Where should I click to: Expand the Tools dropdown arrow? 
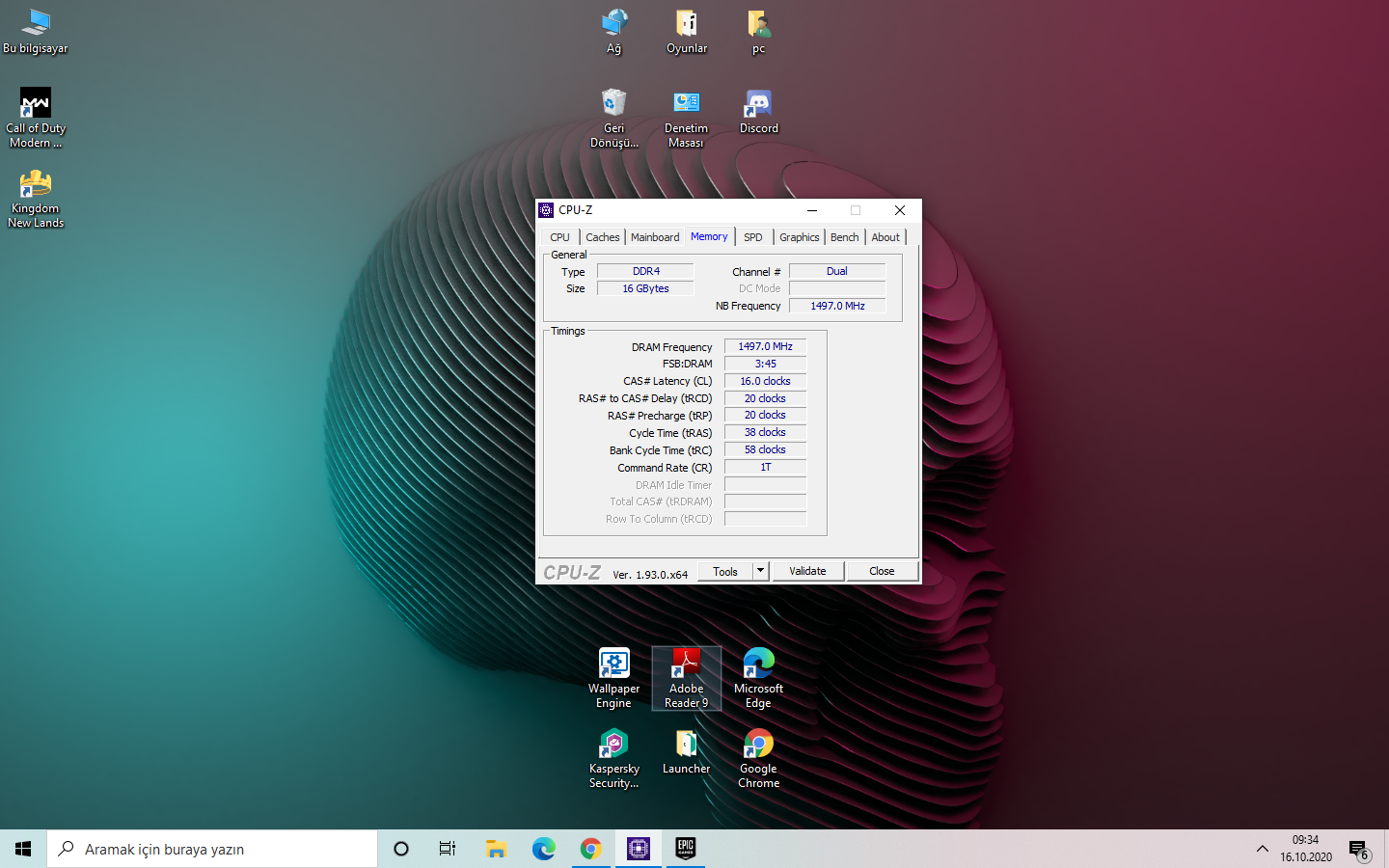[x=760, y=571]
